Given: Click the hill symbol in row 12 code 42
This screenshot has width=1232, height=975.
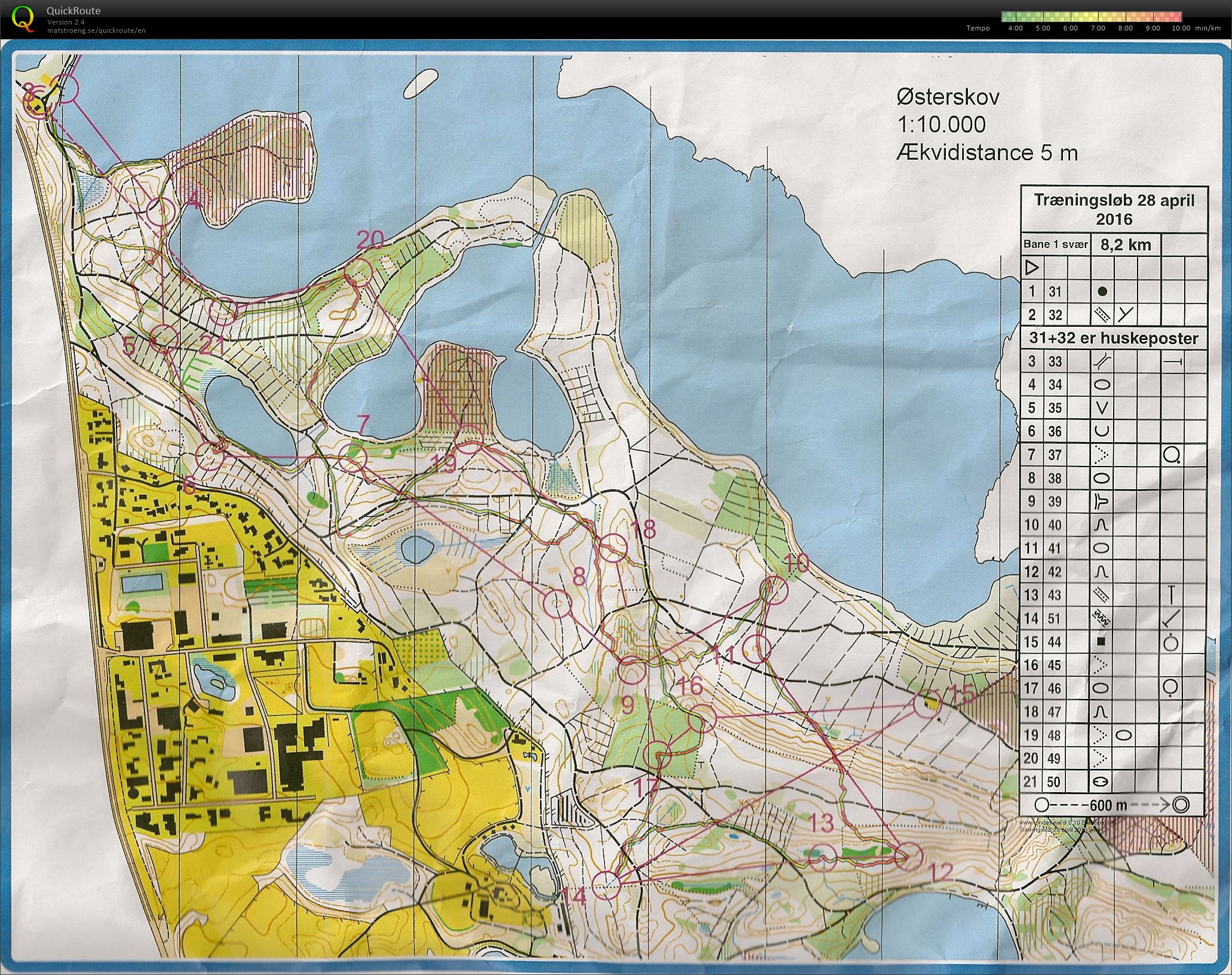Looking at the screenshot, I should click(x=1102, y=572).
